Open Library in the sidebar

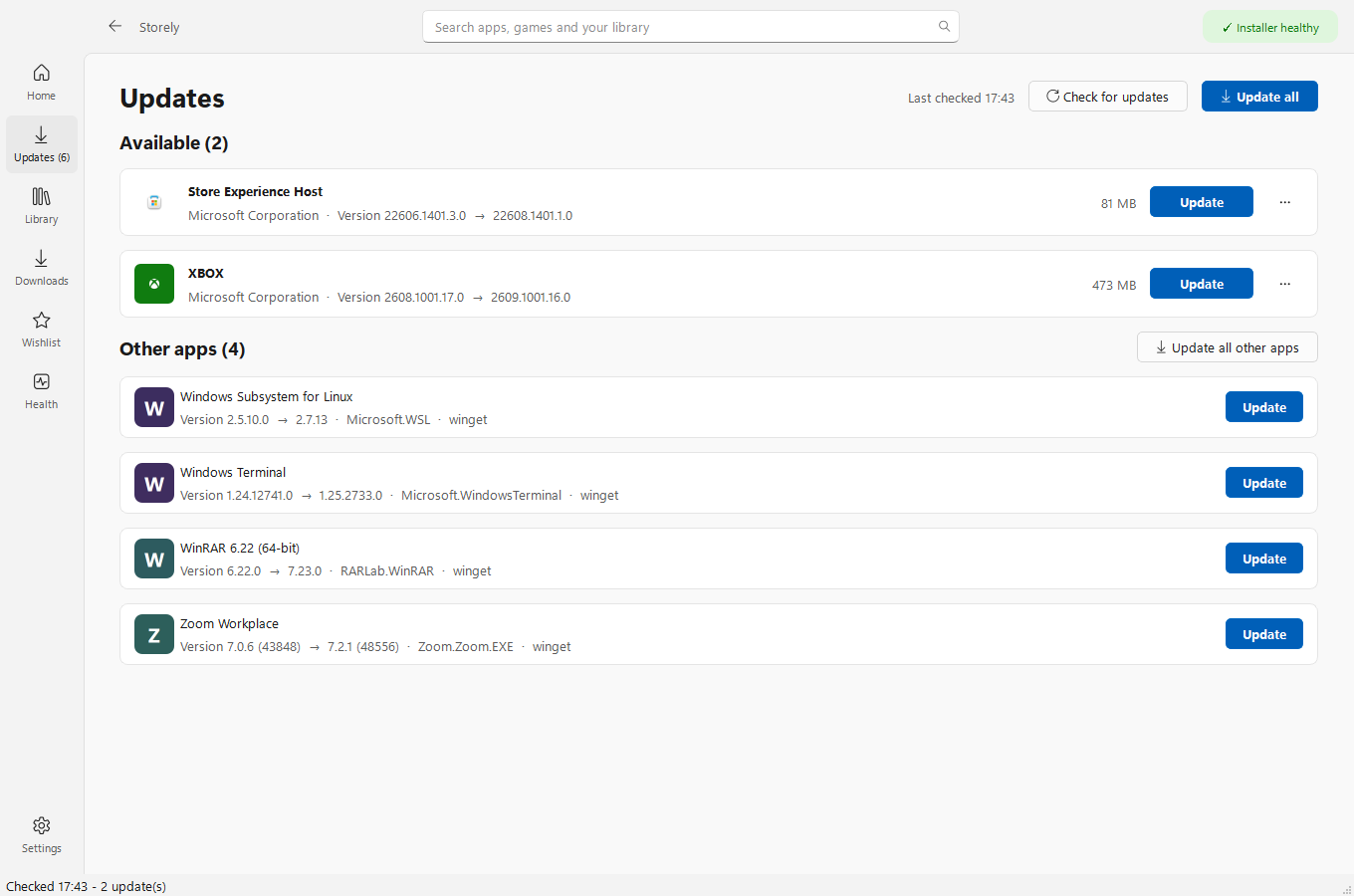tap(42, 206)
